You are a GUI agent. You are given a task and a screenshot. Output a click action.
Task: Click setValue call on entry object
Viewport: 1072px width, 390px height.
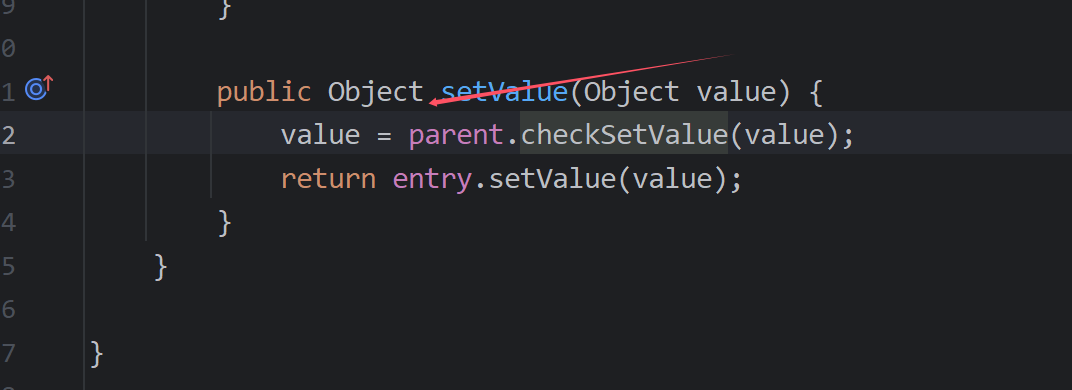coord(552,179)
